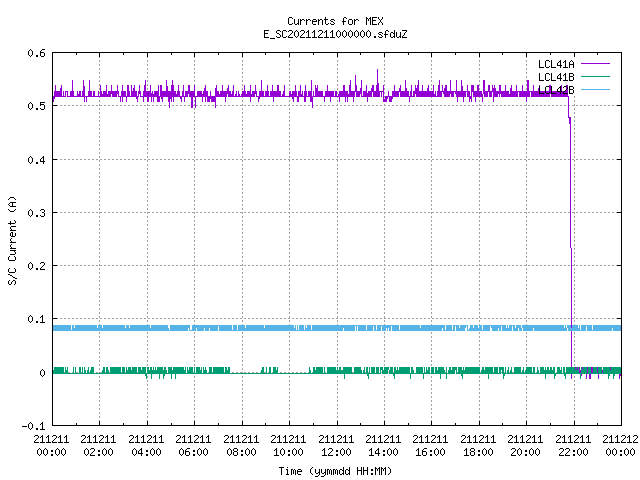
Task: Select the filename 'E_SC20211211000000.sfduZ'
Action: [x=335, y=34]
